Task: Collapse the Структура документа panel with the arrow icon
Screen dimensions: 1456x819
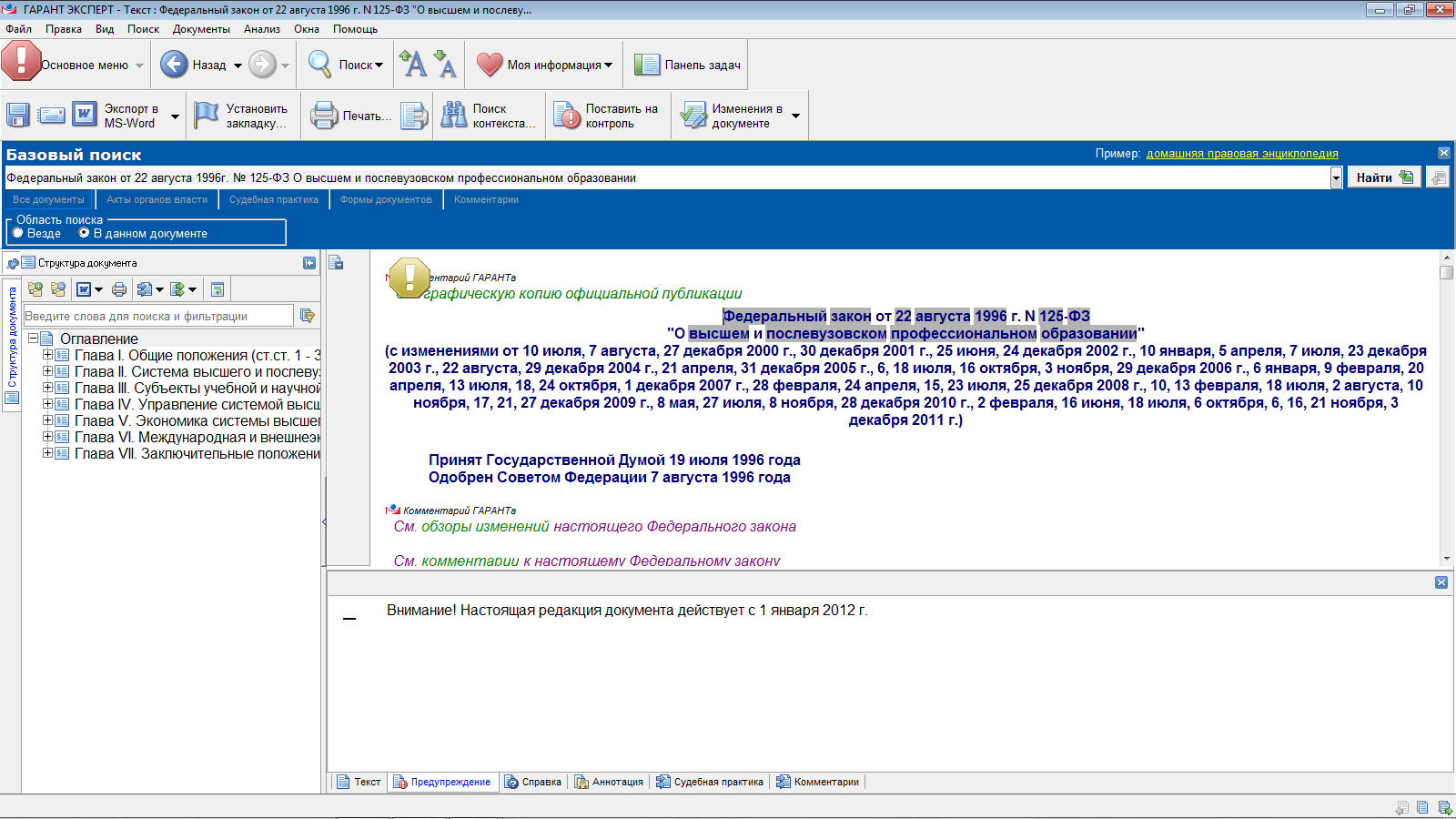Action: (309, 263)
